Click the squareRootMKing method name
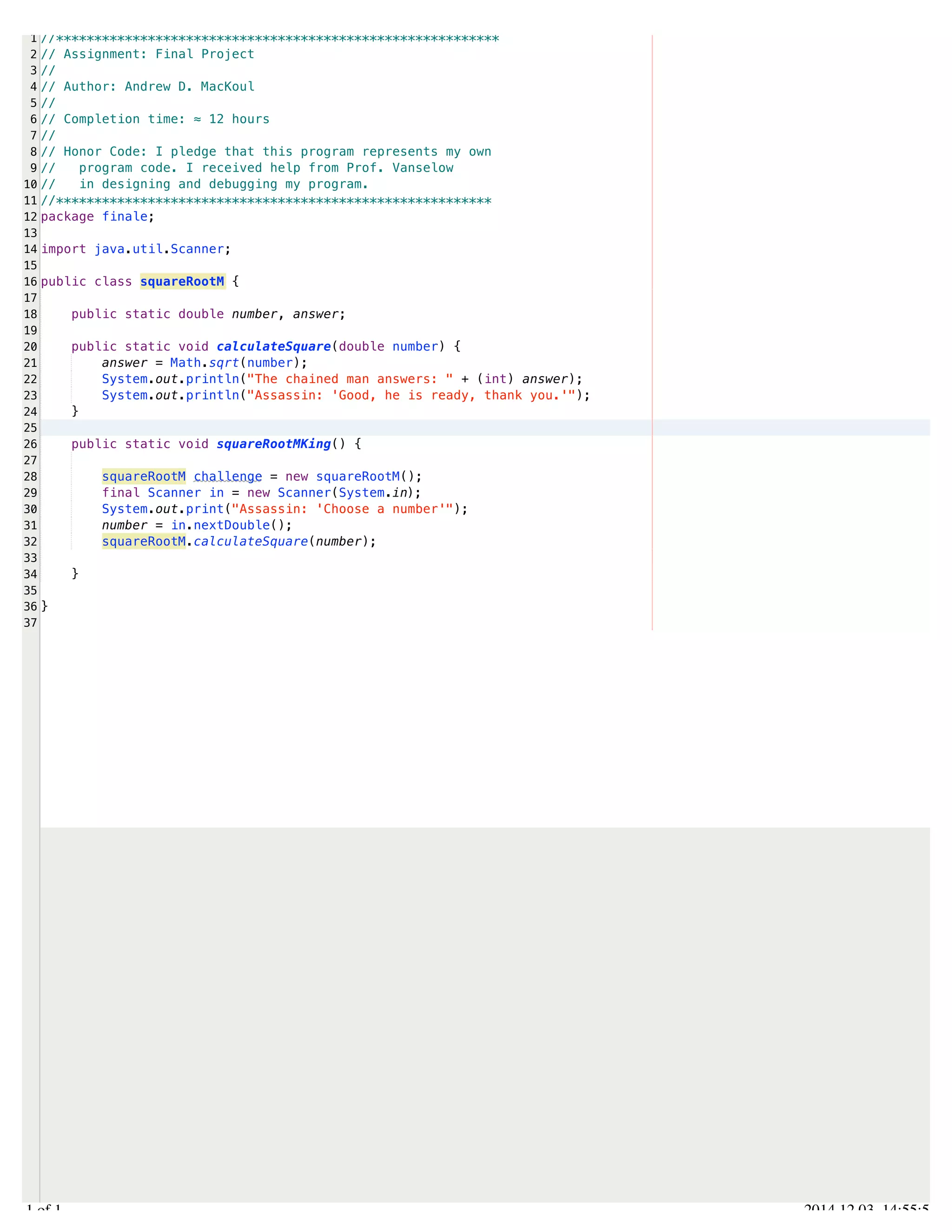This screenshot has width=952, height=1232. [x=273, y=444]
